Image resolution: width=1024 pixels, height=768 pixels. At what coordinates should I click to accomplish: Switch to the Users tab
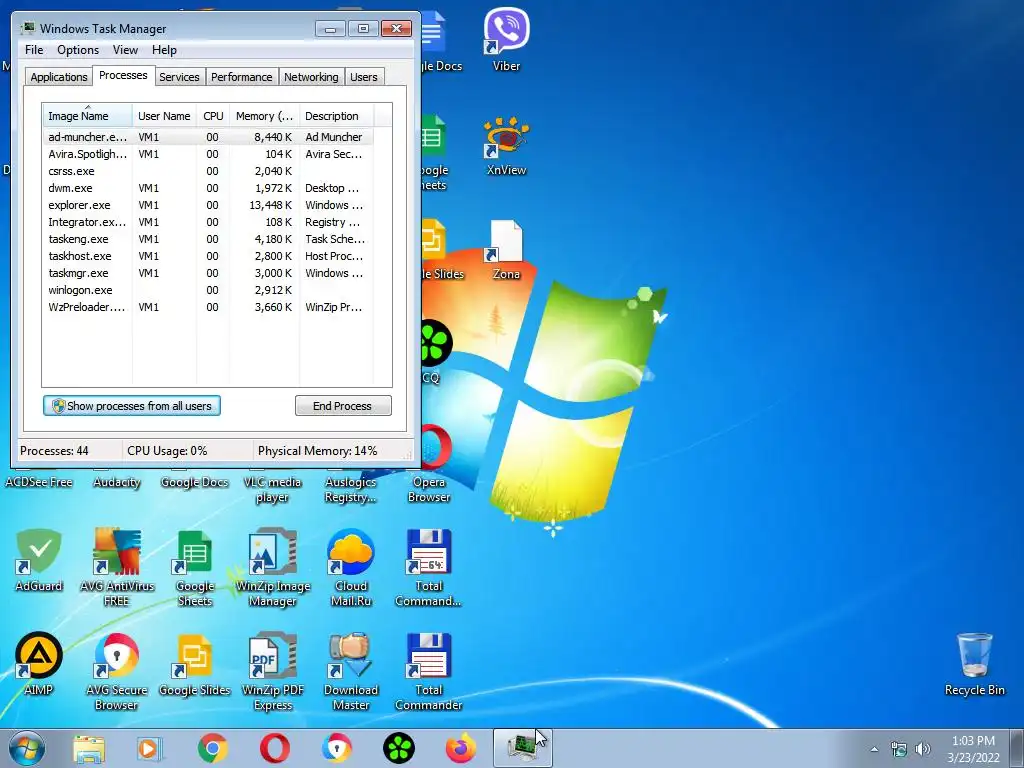click(x=364, y=77)
